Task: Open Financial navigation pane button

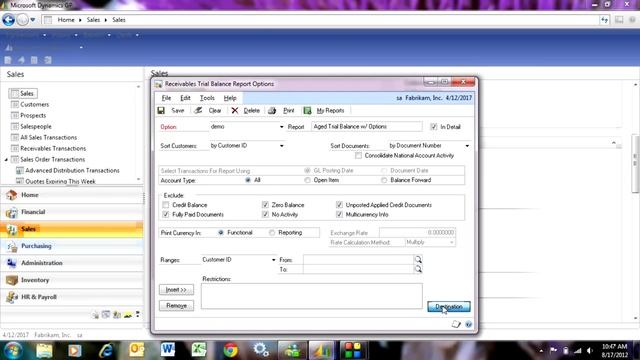Action: point(72,212)
